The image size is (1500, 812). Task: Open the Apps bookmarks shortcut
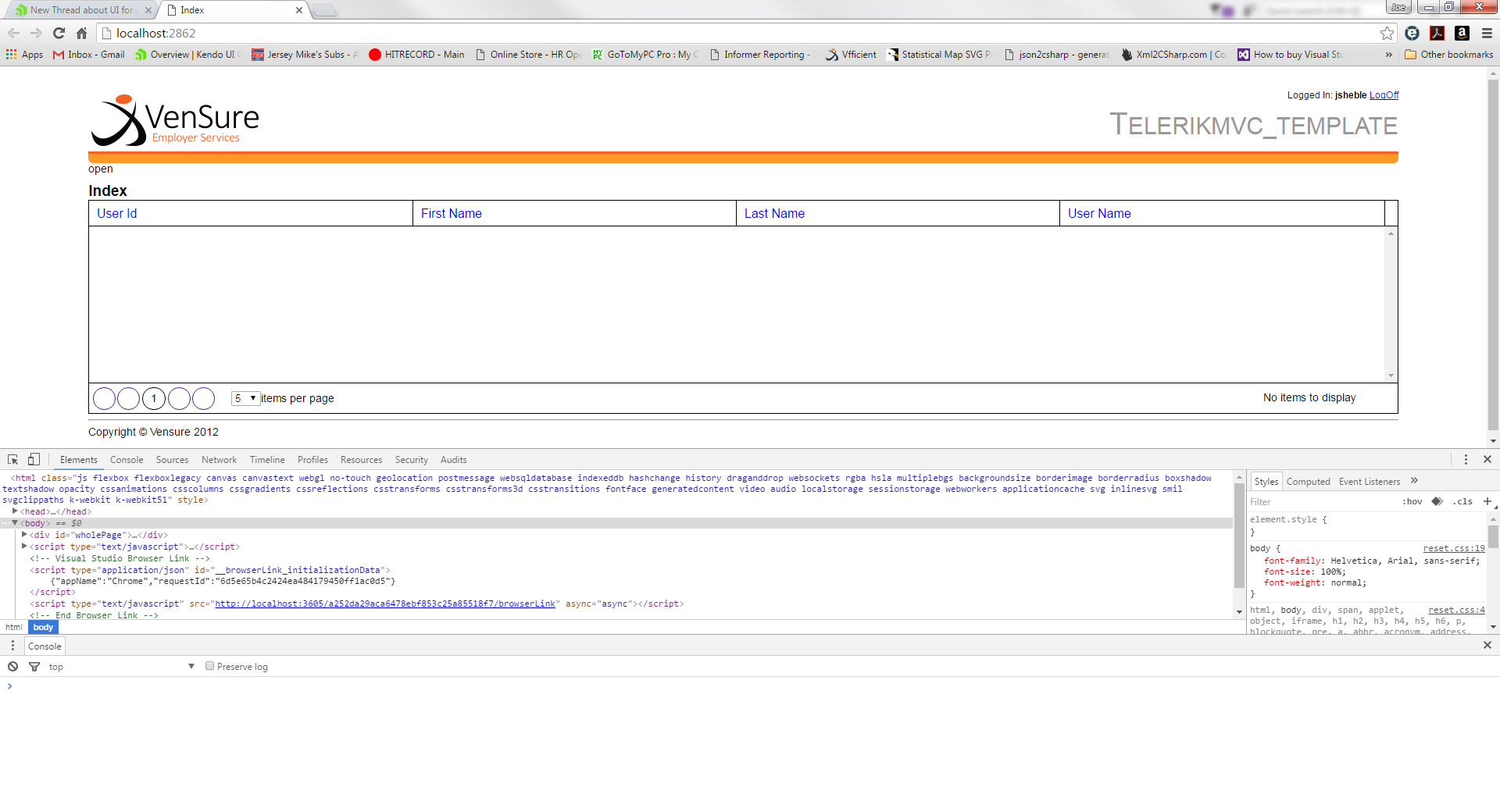pyautogui.click(x=24, y=55)
